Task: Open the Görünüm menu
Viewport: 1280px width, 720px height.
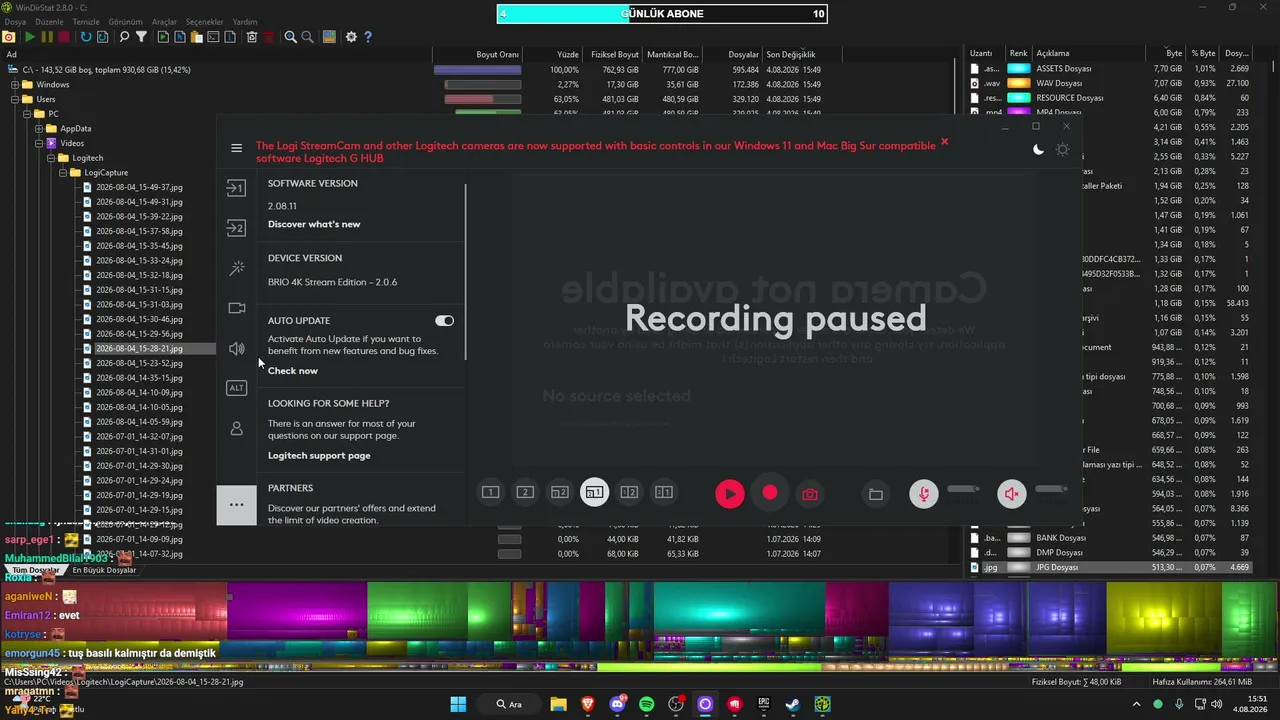Action: pyautogui.click(x=125, y=21)
